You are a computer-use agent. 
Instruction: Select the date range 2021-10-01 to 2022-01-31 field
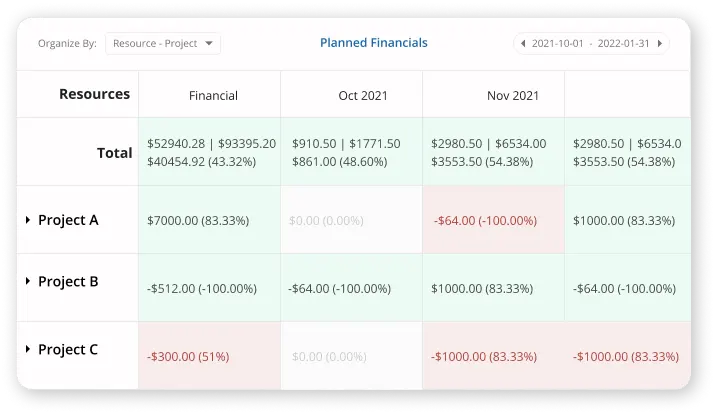click(x=591, y=44)
